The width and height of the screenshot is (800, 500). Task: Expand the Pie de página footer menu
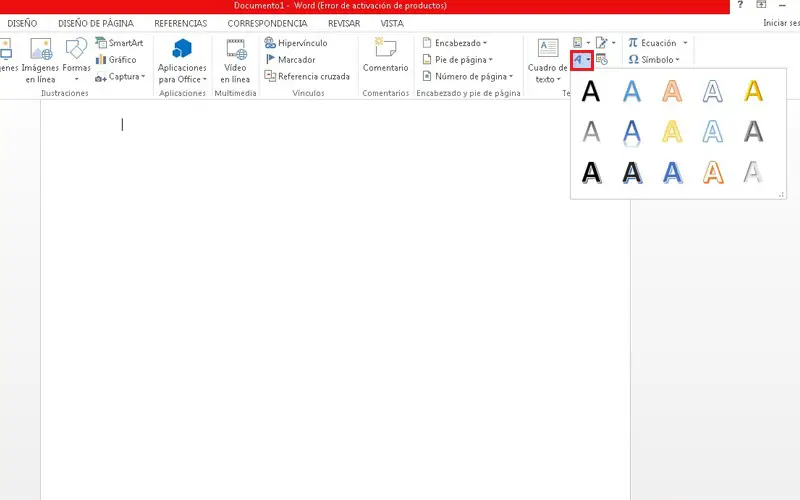click(458, 60)
